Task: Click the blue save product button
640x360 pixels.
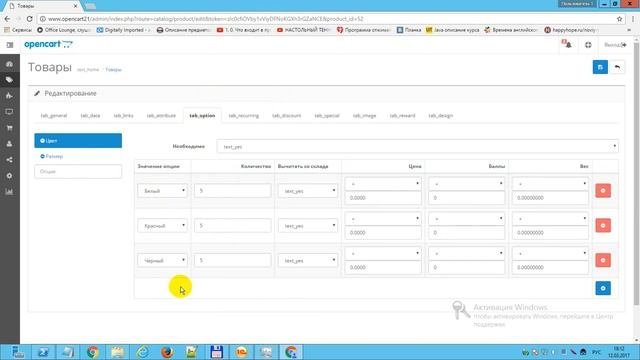Action: [x=600, y=67]
